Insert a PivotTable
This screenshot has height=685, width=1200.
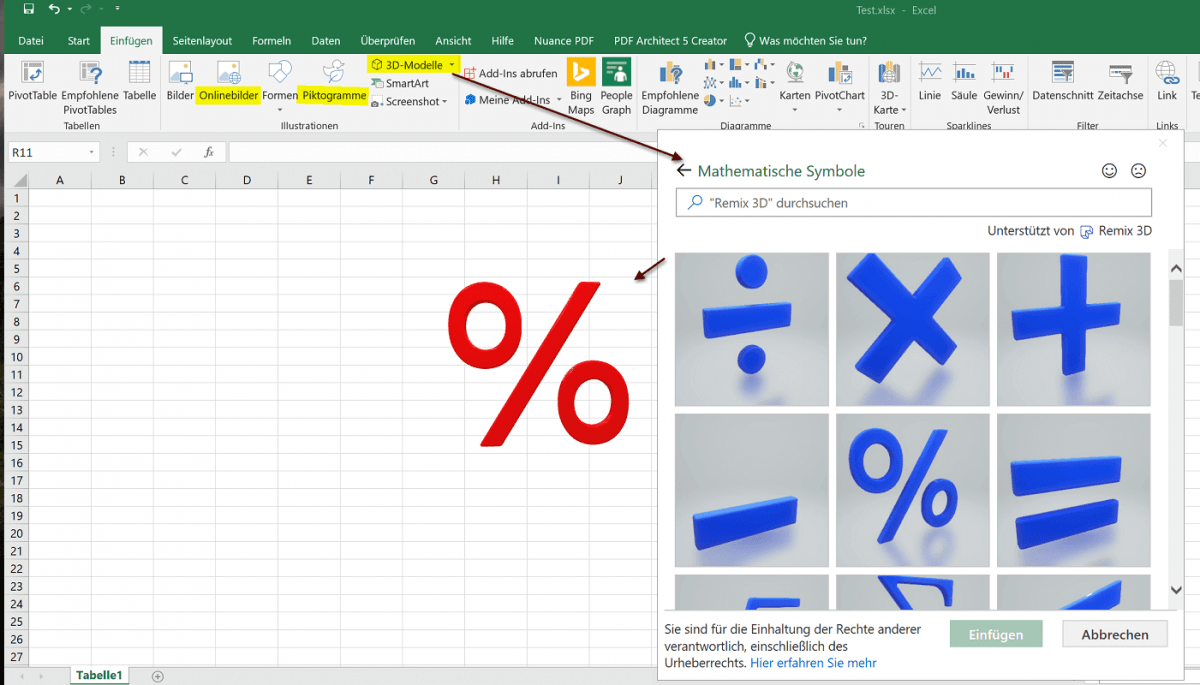(x=33, y=87)
